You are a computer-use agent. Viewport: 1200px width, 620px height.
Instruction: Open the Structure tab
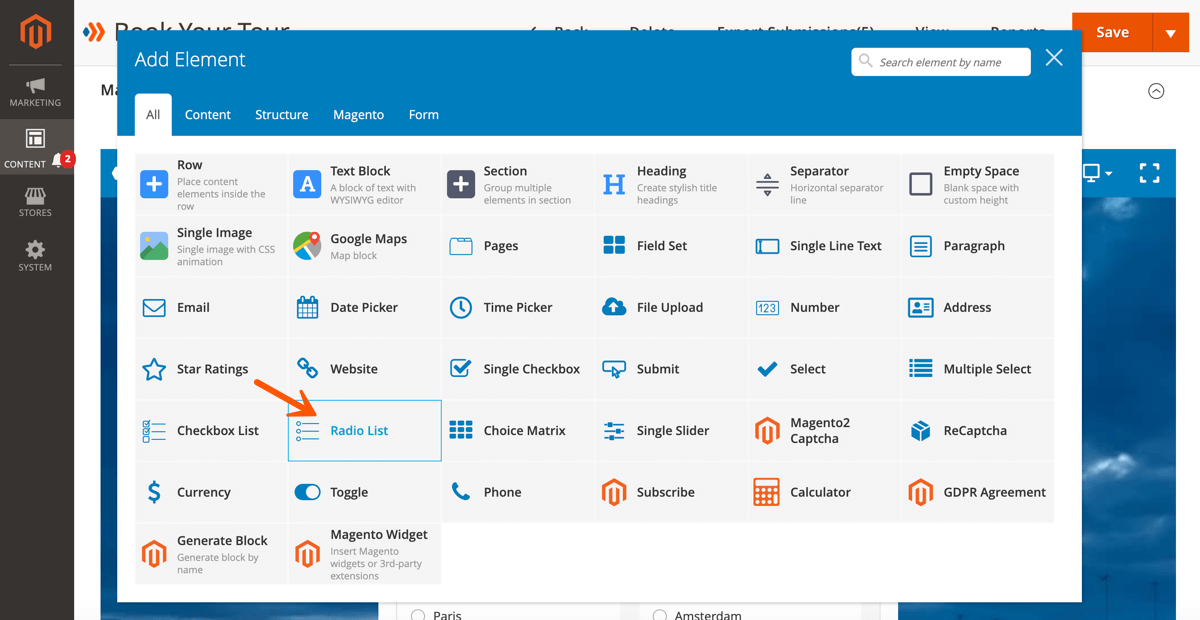pyautogui.click(x=281, y=115)
